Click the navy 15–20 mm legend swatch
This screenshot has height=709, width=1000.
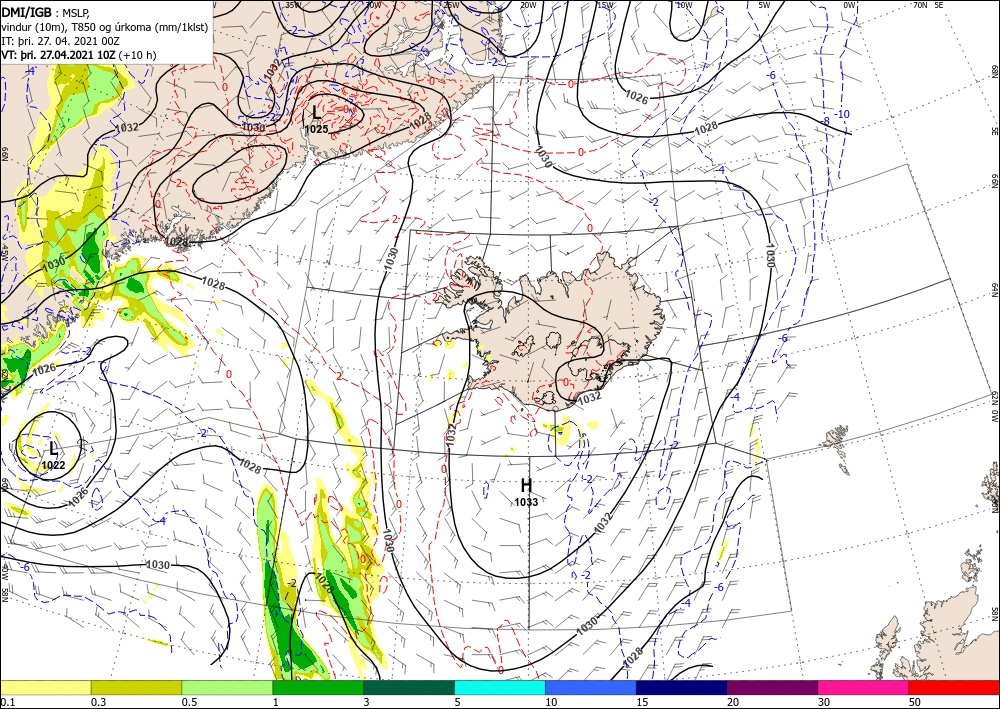pyautogui.click(x=682, y=687)
